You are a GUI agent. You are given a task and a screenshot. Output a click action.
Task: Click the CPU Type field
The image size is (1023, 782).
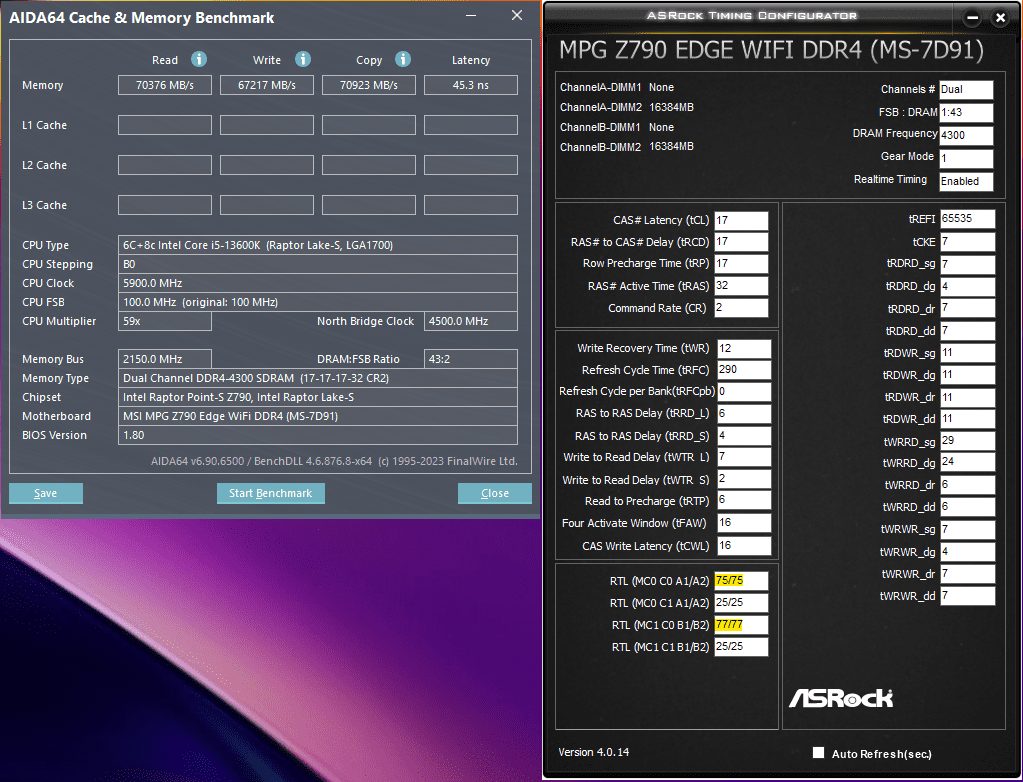point(318,245)
